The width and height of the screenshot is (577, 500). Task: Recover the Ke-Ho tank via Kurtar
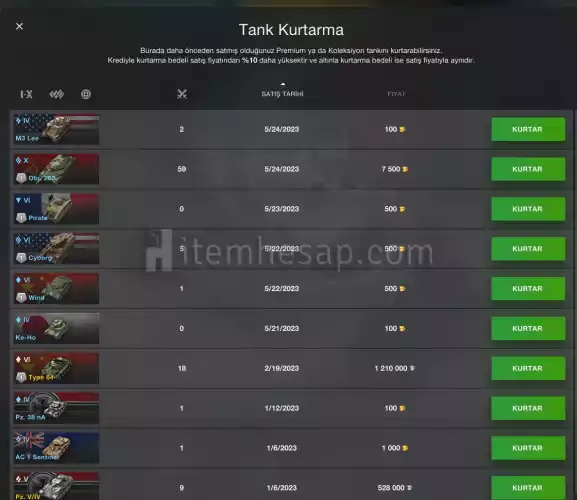528,329
